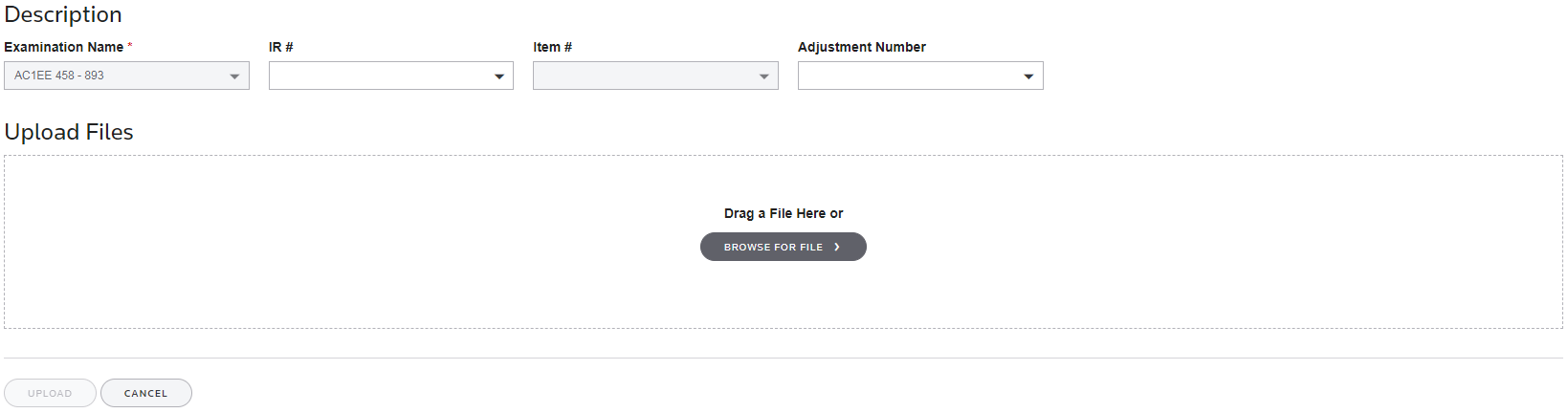Screen dimensions: 1568x413
Task: Click the 'Drag a File Here or' text
Action: point(784,213)
